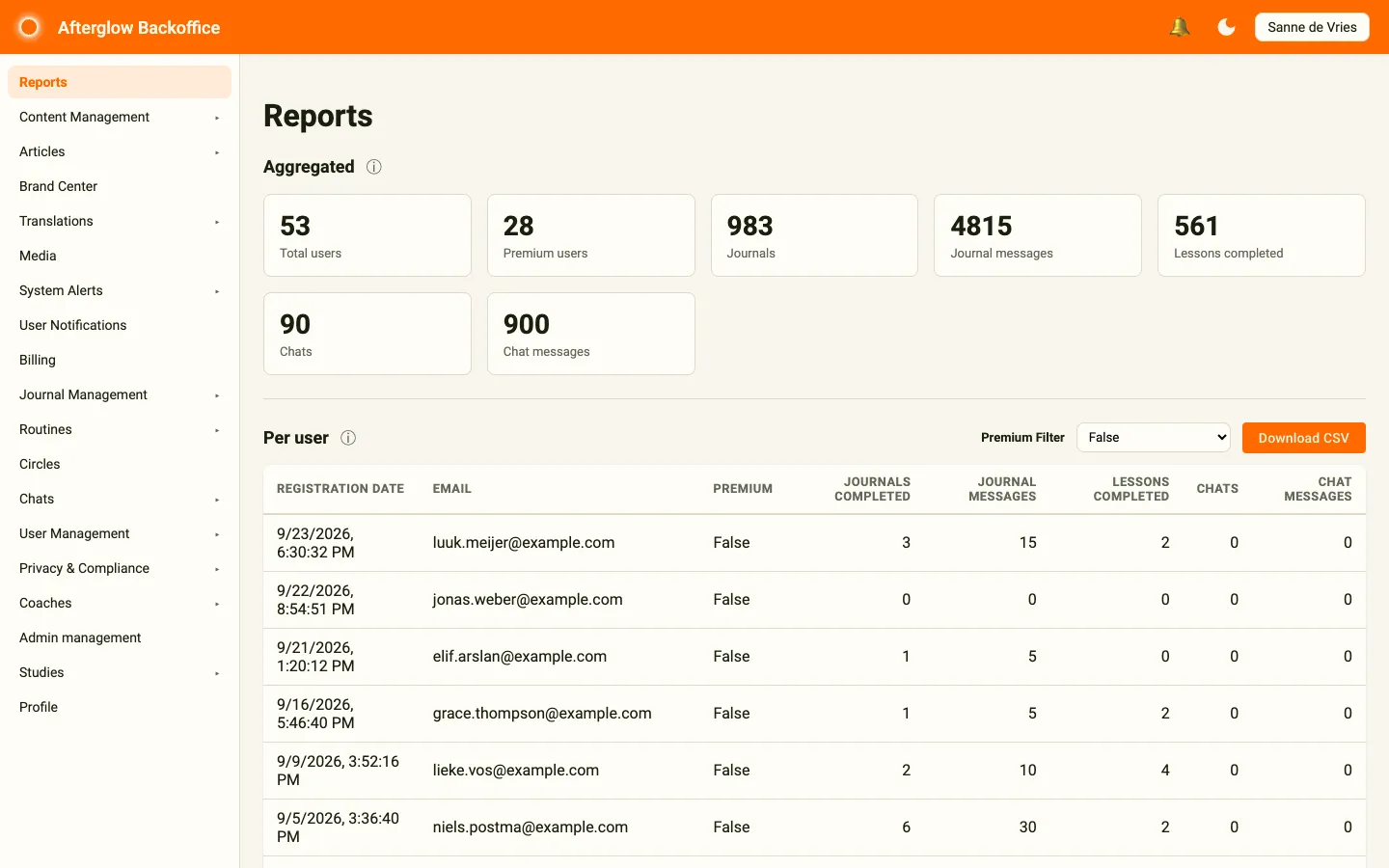The image size is (1389, 868).
Task: Show info next to Aggregated heading
Action: tap(374, 167)
